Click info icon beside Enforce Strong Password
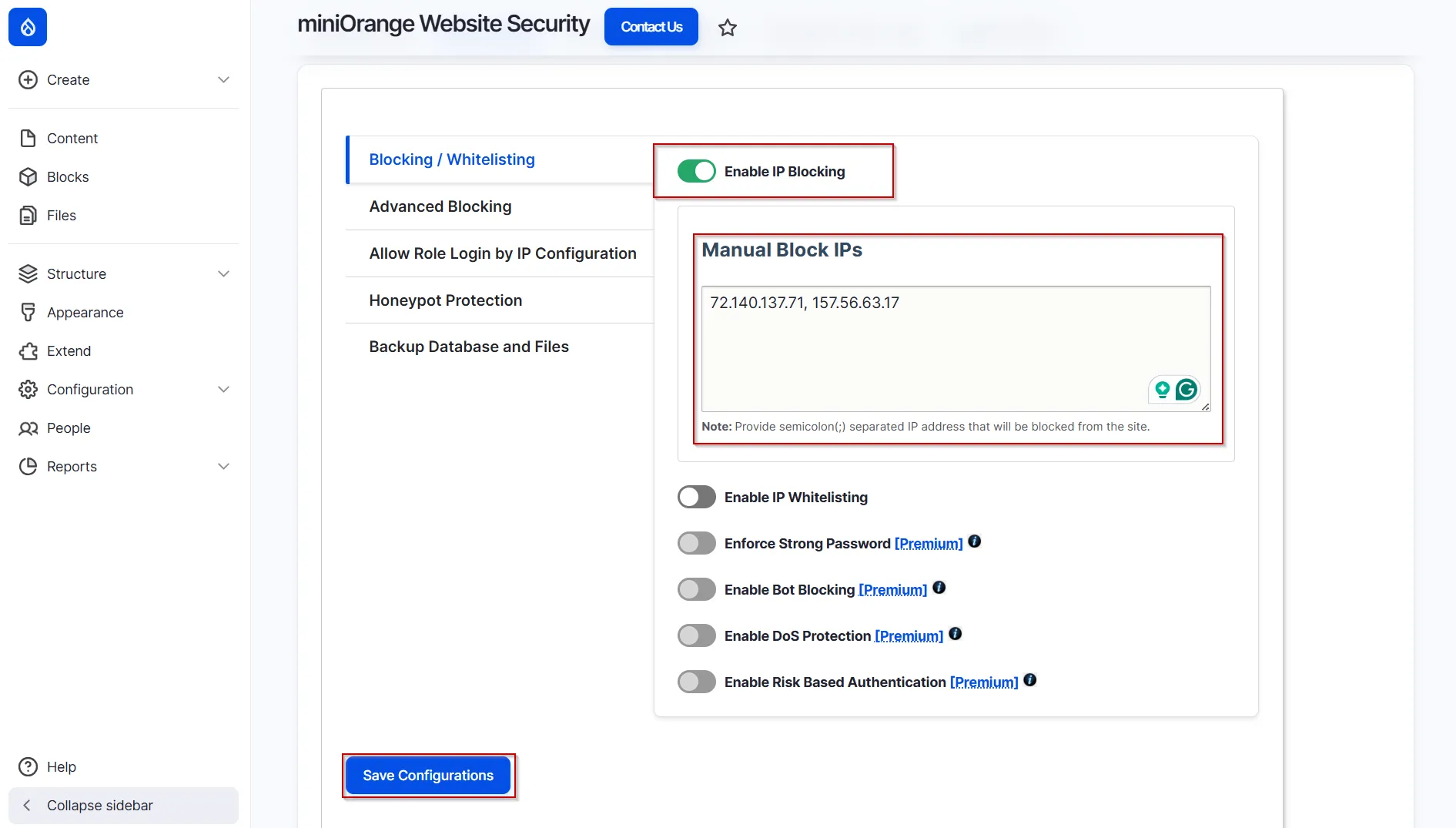 pyautogui.click(x=975, y=541)
